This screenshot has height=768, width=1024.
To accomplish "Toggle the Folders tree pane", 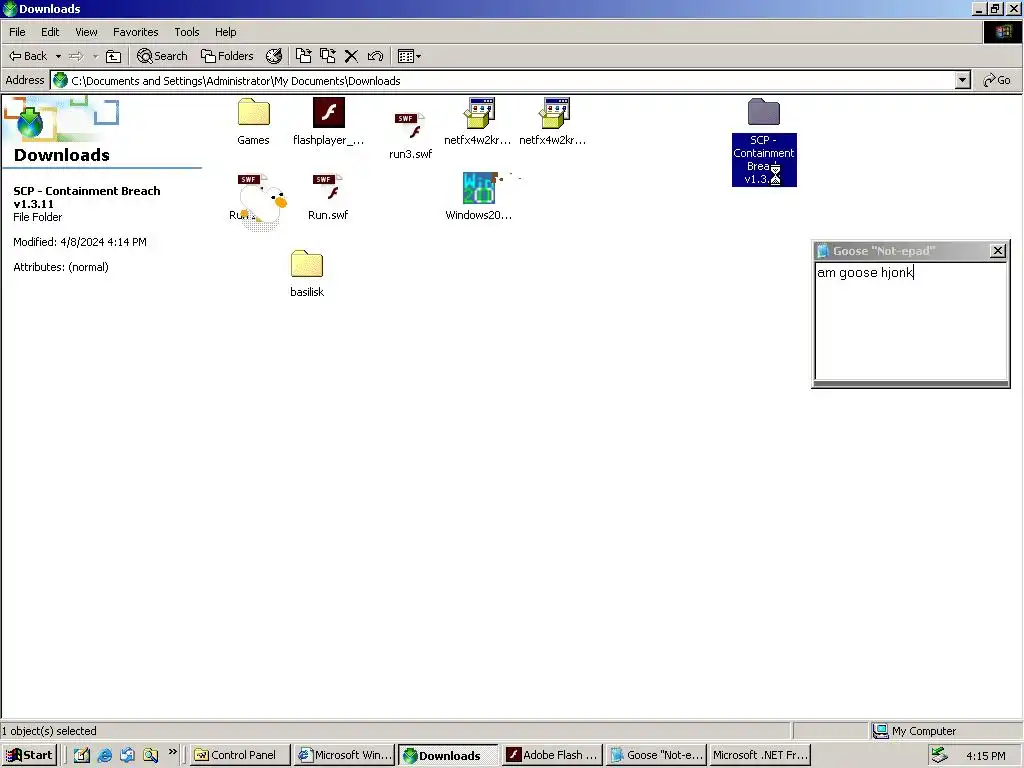I will point(227,56).
